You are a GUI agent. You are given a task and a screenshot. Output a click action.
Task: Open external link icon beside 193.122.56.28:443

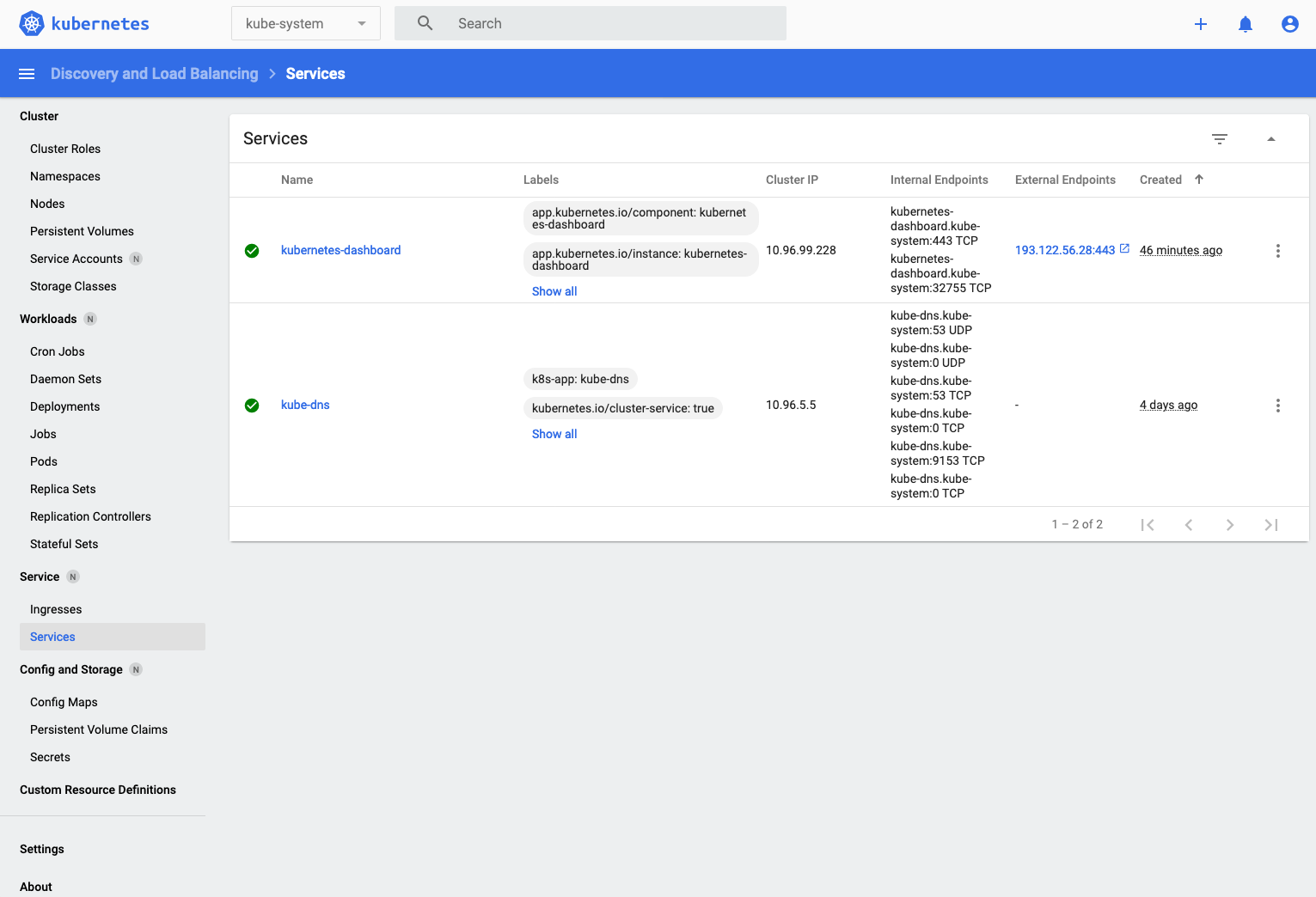tap(1124, 249)
